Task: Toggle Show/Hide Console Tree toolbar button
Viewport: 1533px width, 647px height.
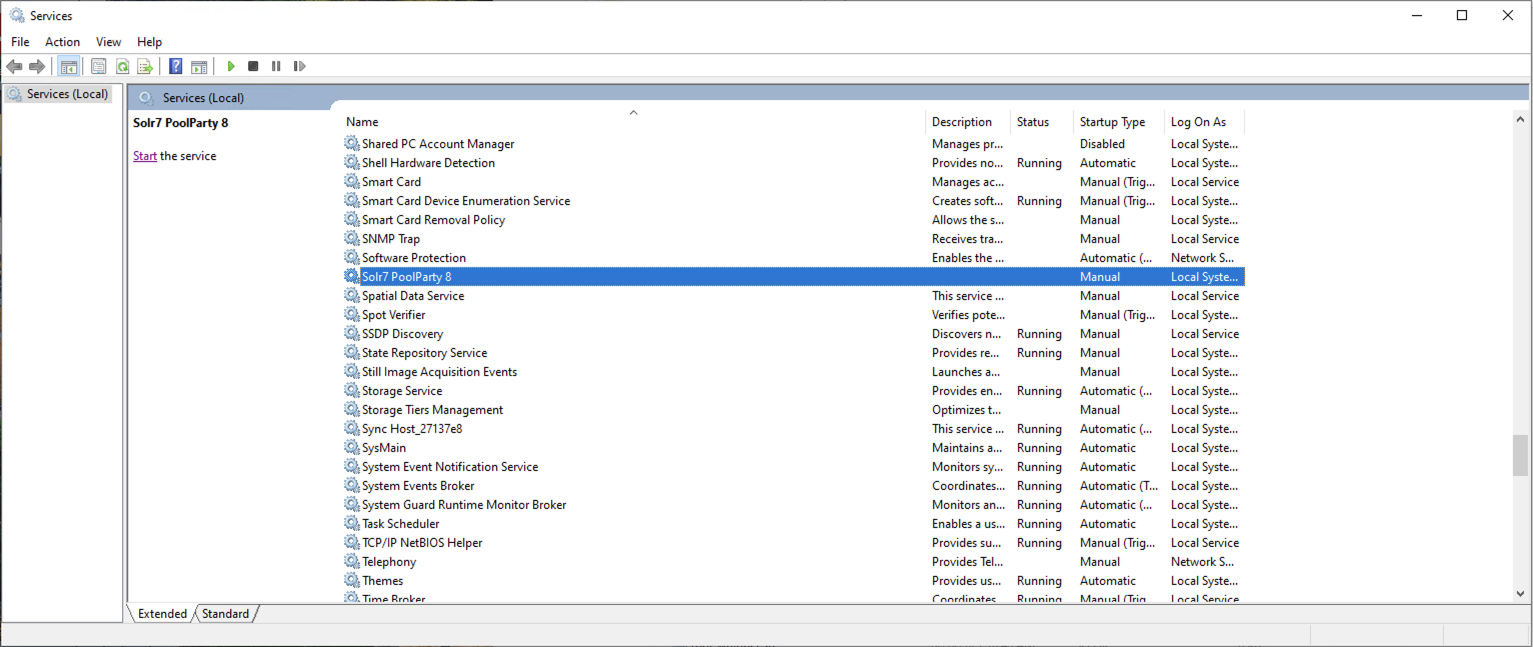Action: coord(69,66)
